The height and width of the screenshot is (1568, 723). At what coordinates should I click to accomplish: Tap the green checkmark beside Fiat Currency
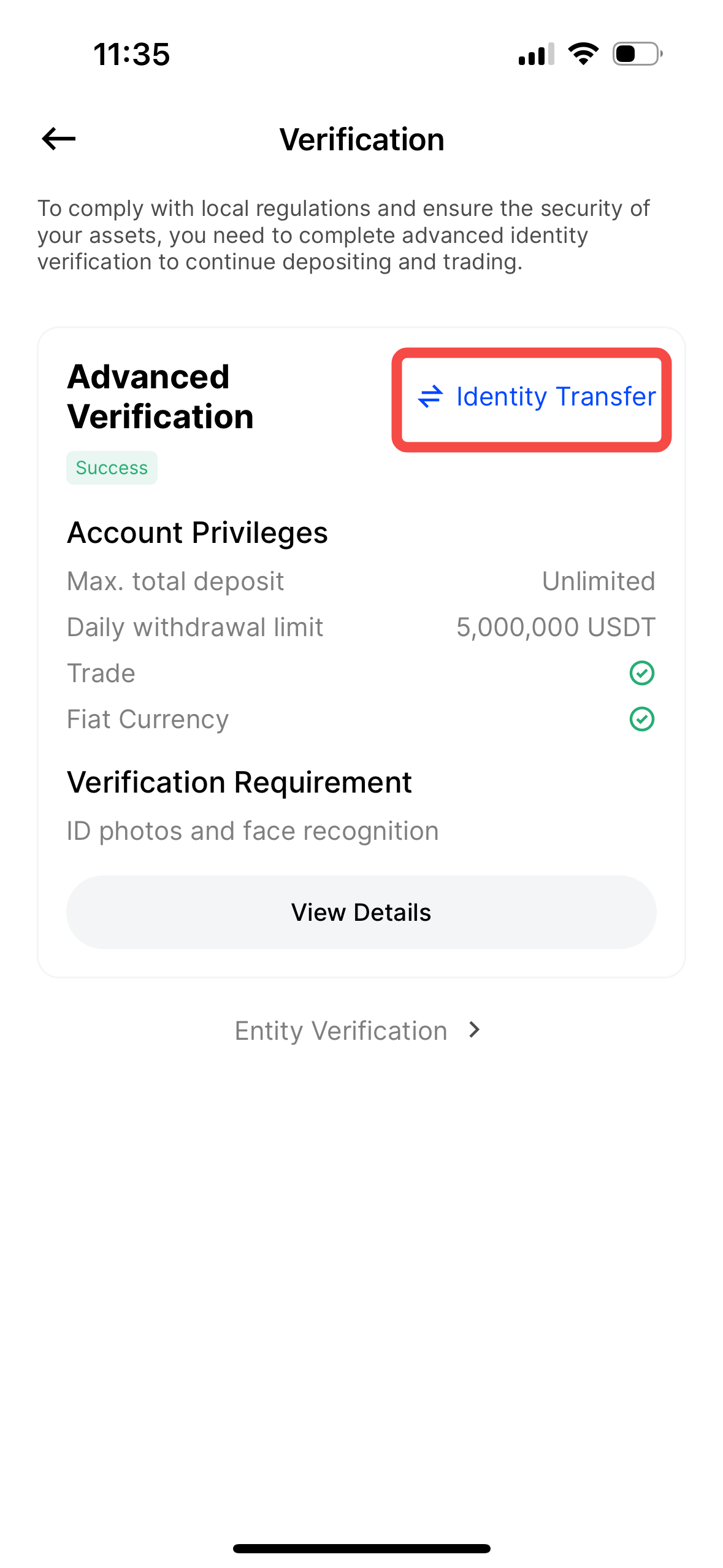[641, 718]
